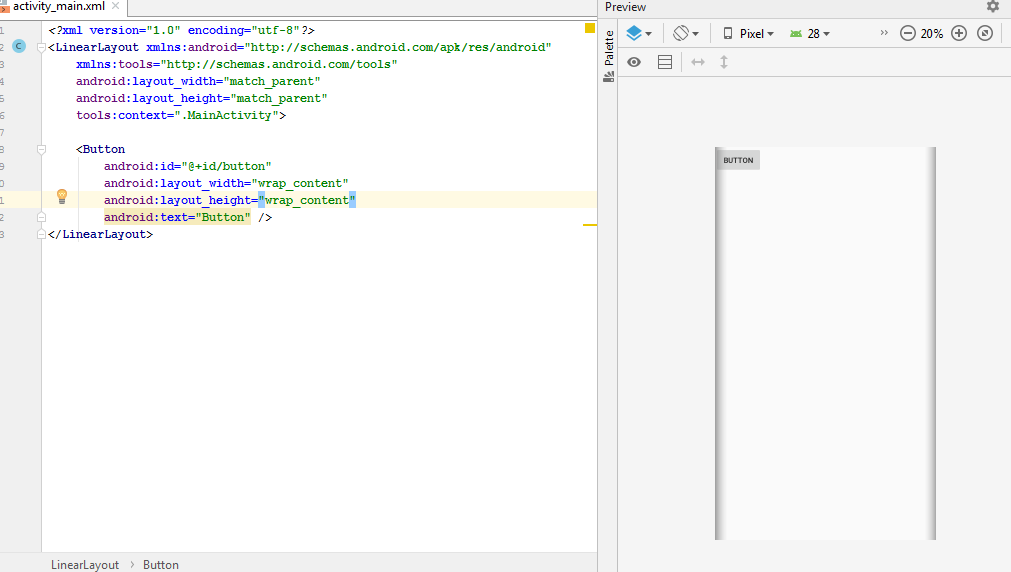Toggle the view options eye icon
This screenshot has width=1011, height=572.
(x=634, y=62)
